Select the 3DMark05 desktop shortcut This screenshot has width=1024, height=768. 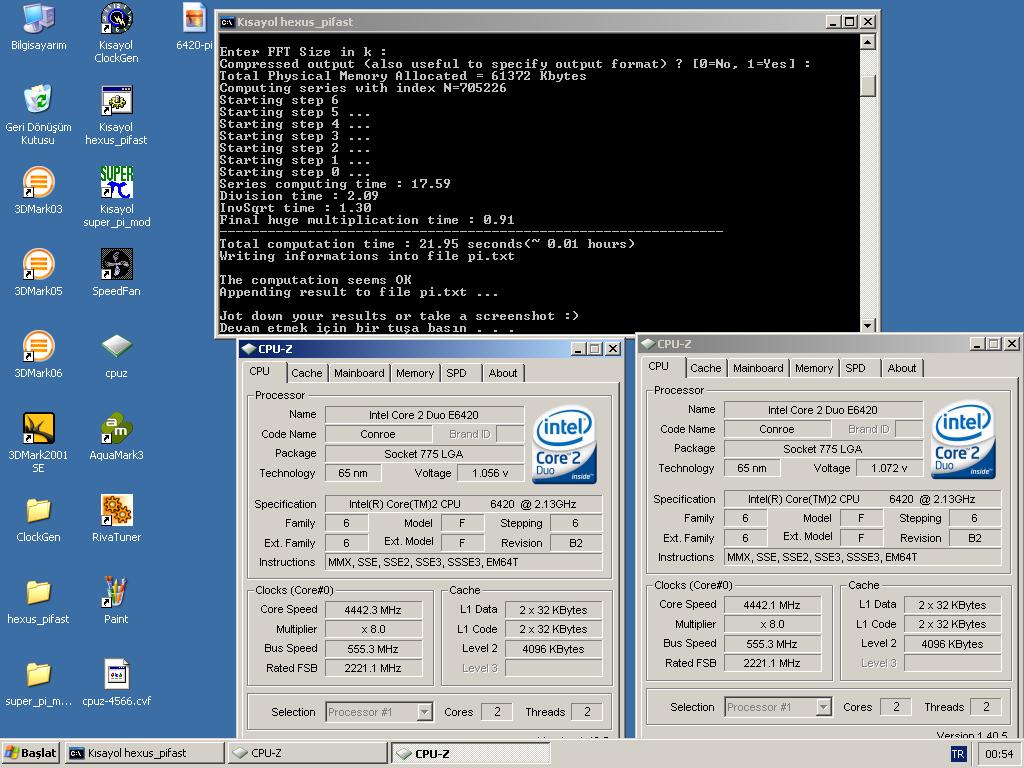click(39, 272)
